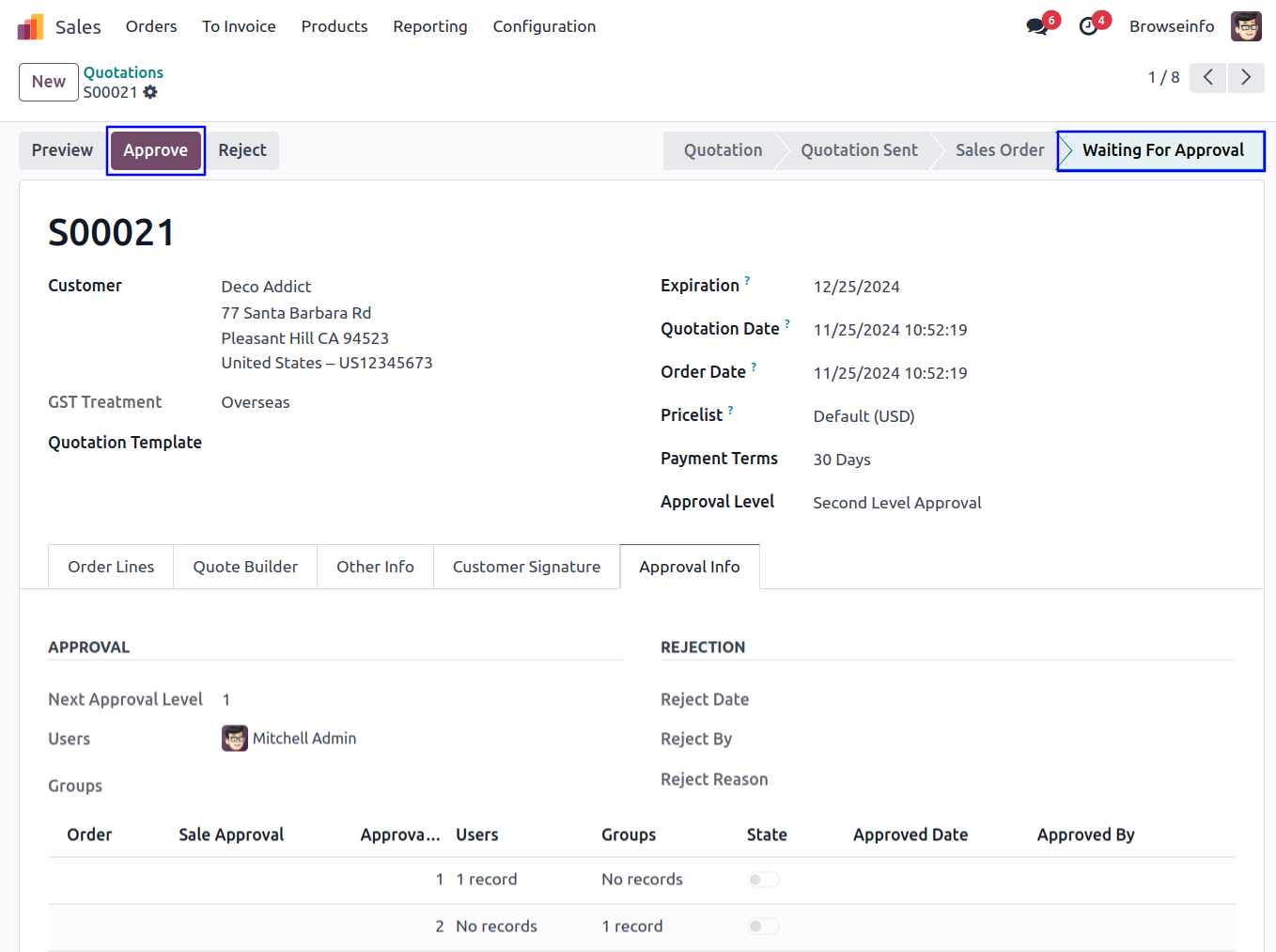
Task: Click the Expiration field help tooltip mark
Action: pyautogui.click(x=747, y=280)
